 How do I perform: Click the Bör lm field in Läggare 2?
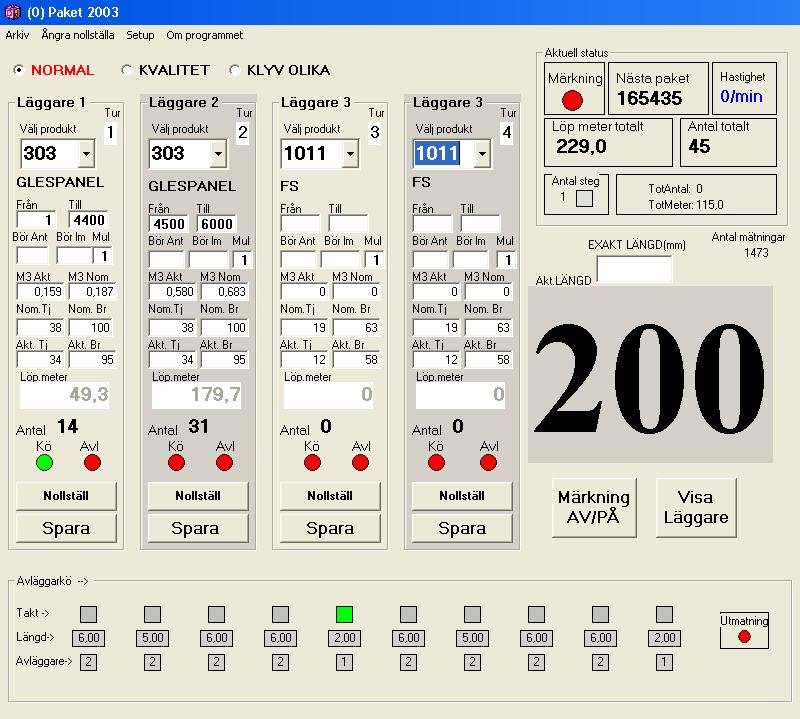click(x=208, y=260)
